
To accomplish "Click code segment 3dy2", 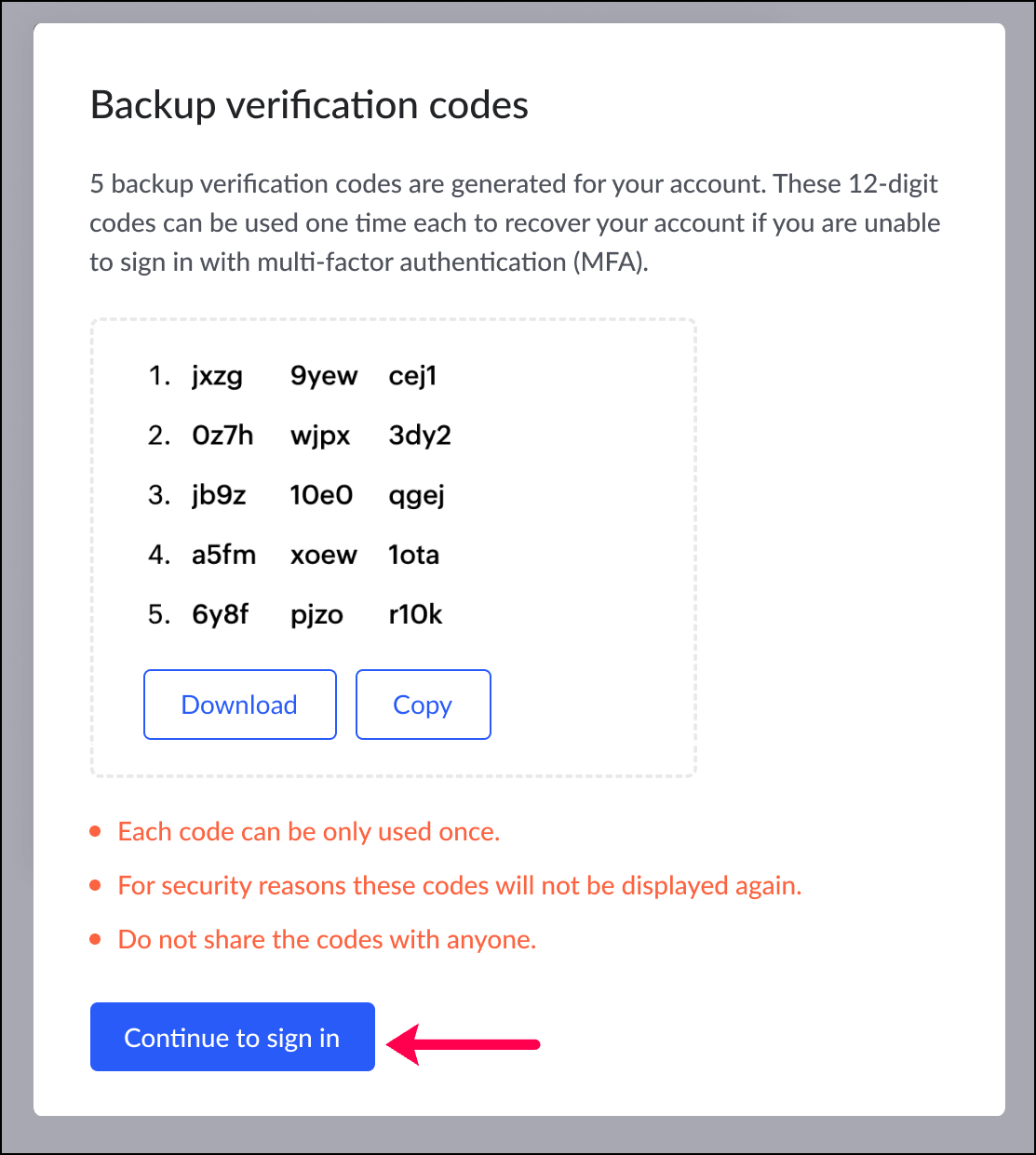I will (420, 436).
